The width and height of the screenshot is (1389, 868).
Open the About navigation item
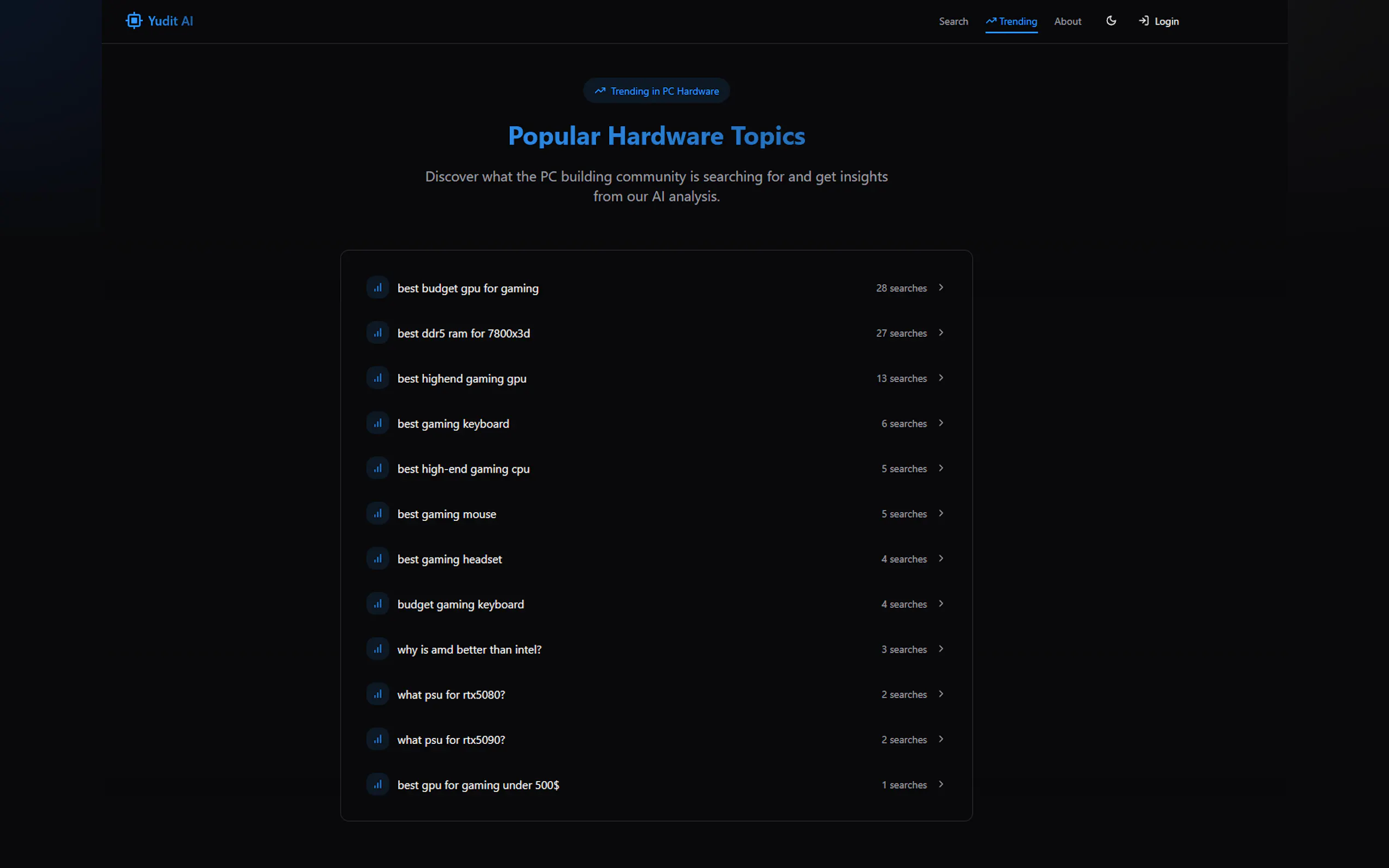tap(1067, 21)
